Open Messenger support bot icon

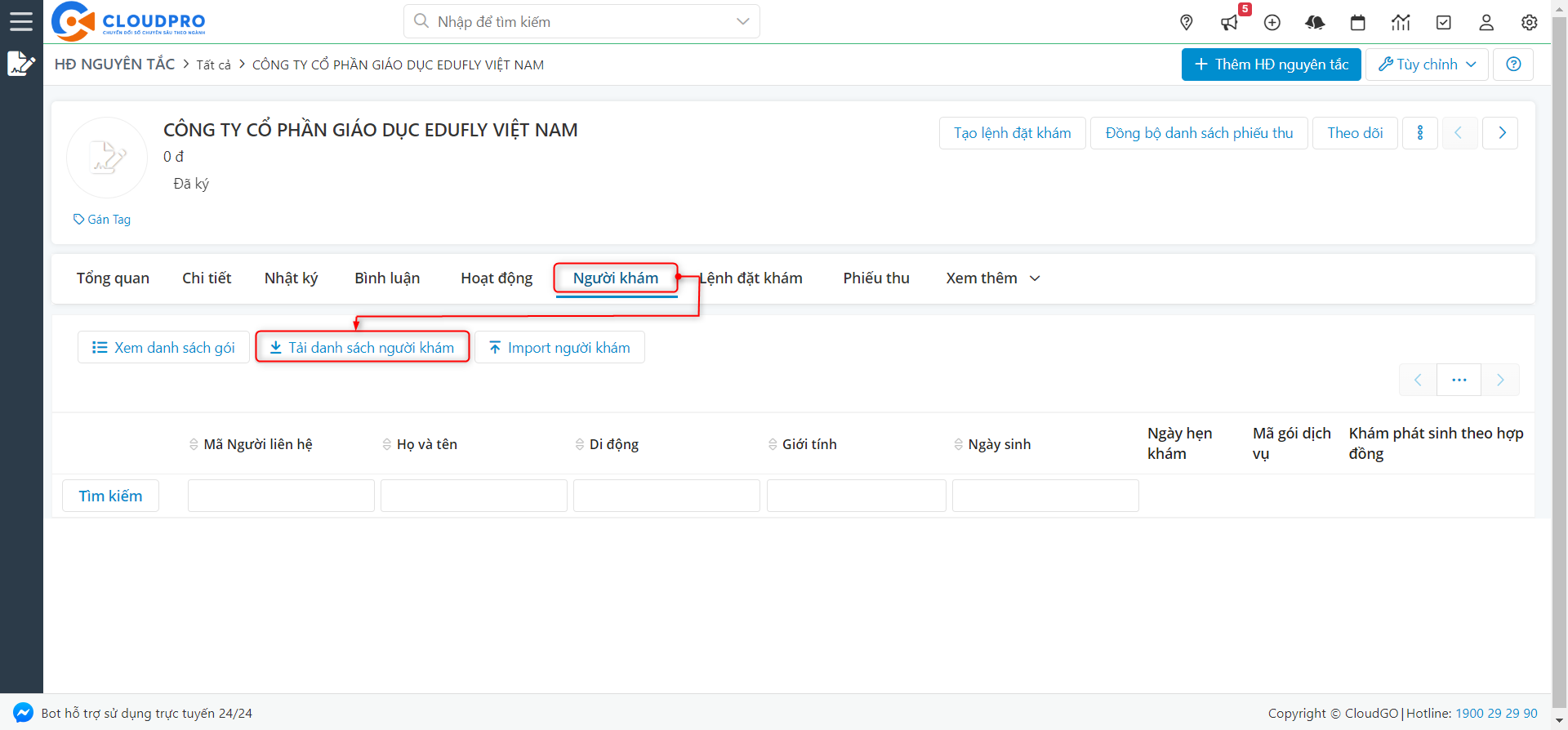[23, 713]
